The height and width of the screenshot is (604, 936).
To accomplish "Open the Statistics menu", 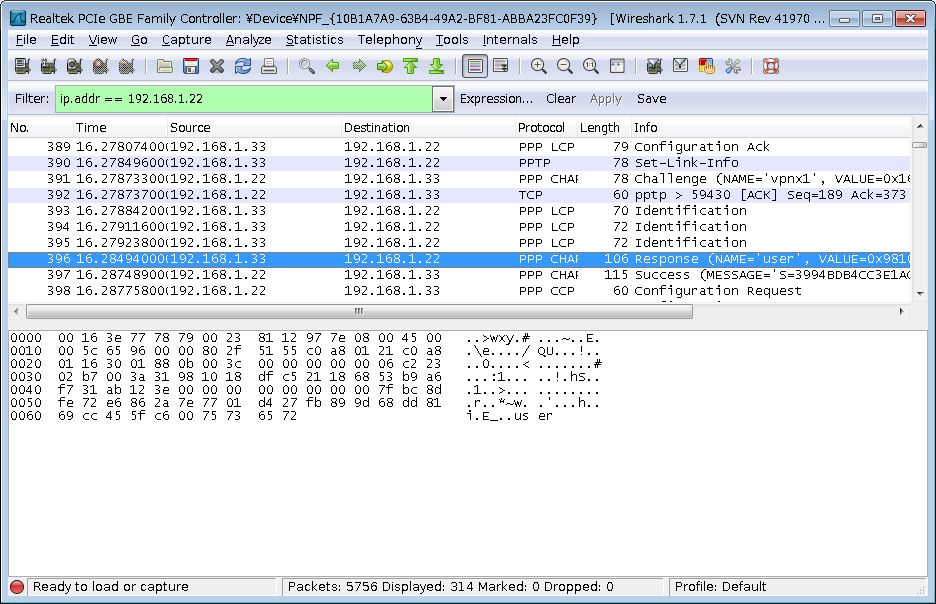I will point(315,40).
